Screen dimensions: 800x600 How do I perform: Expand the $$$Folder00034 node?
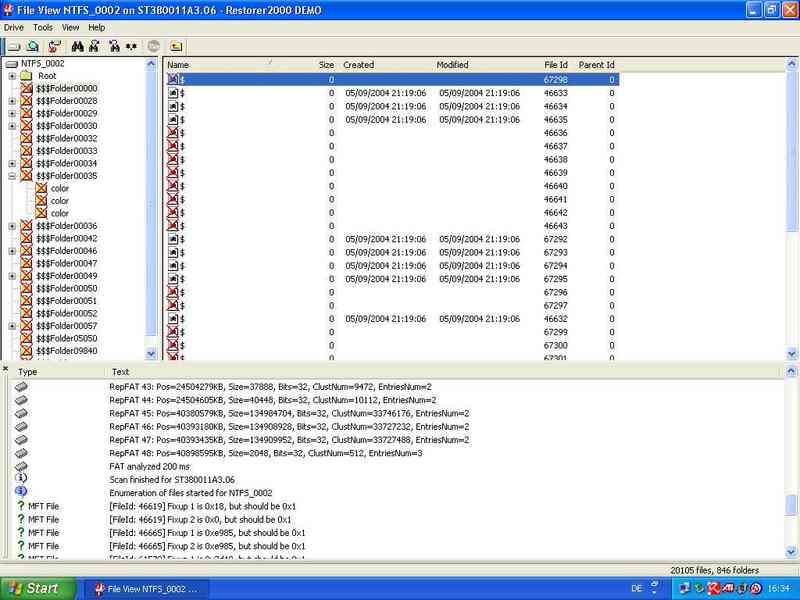[x=12, y=164]
